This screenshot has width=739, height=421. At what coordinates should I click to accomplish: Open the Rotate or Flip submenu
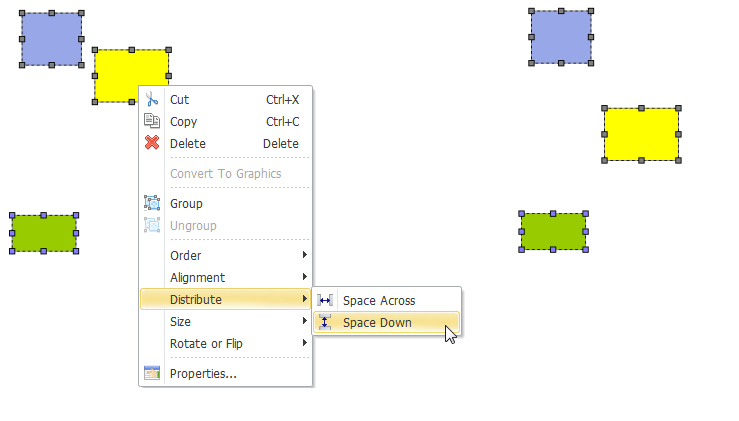click(206, 343)
